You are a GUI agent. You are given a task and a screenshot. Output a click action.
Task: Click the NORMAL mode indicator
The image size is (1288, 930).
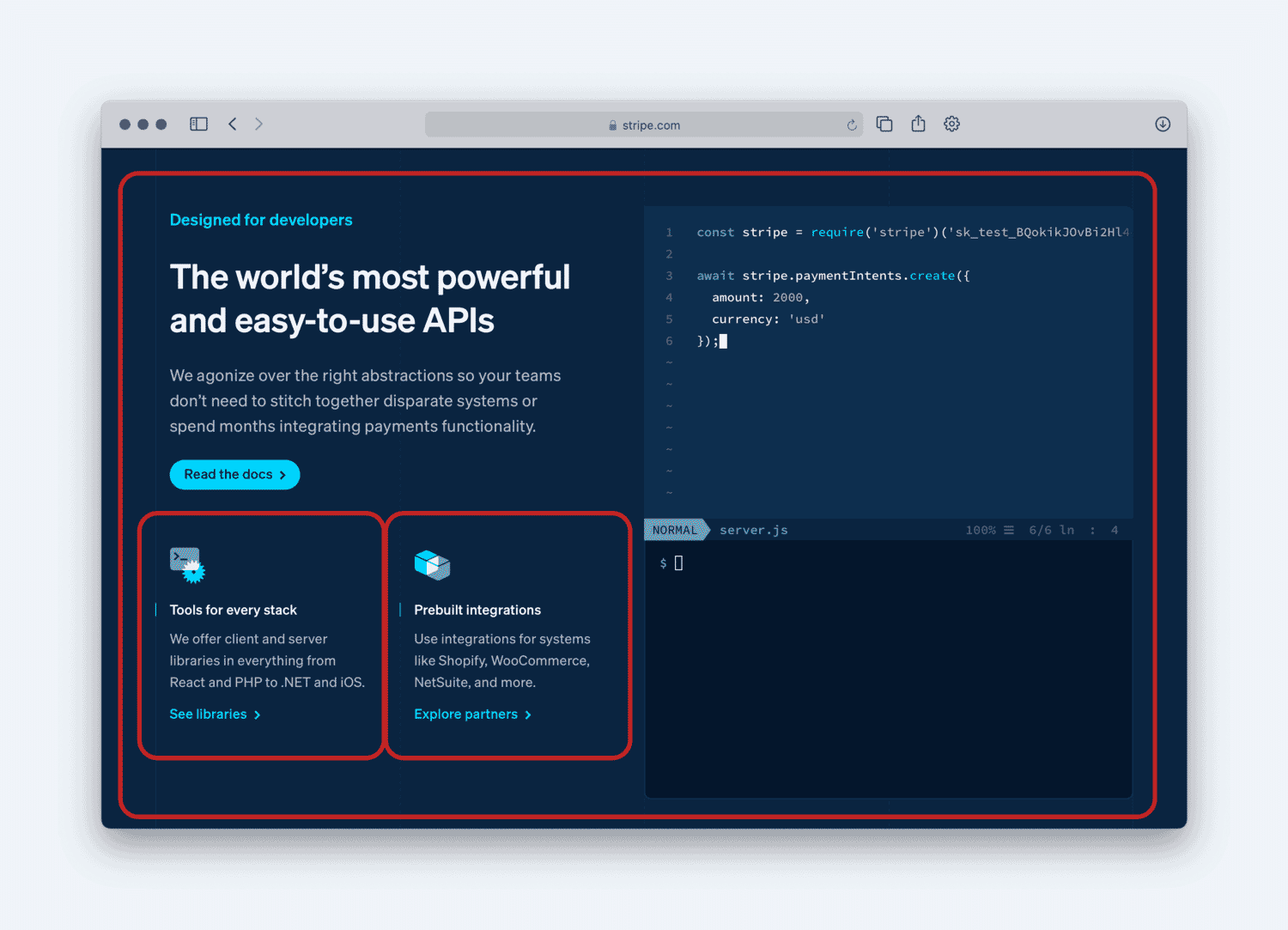(x=677, y=530)
